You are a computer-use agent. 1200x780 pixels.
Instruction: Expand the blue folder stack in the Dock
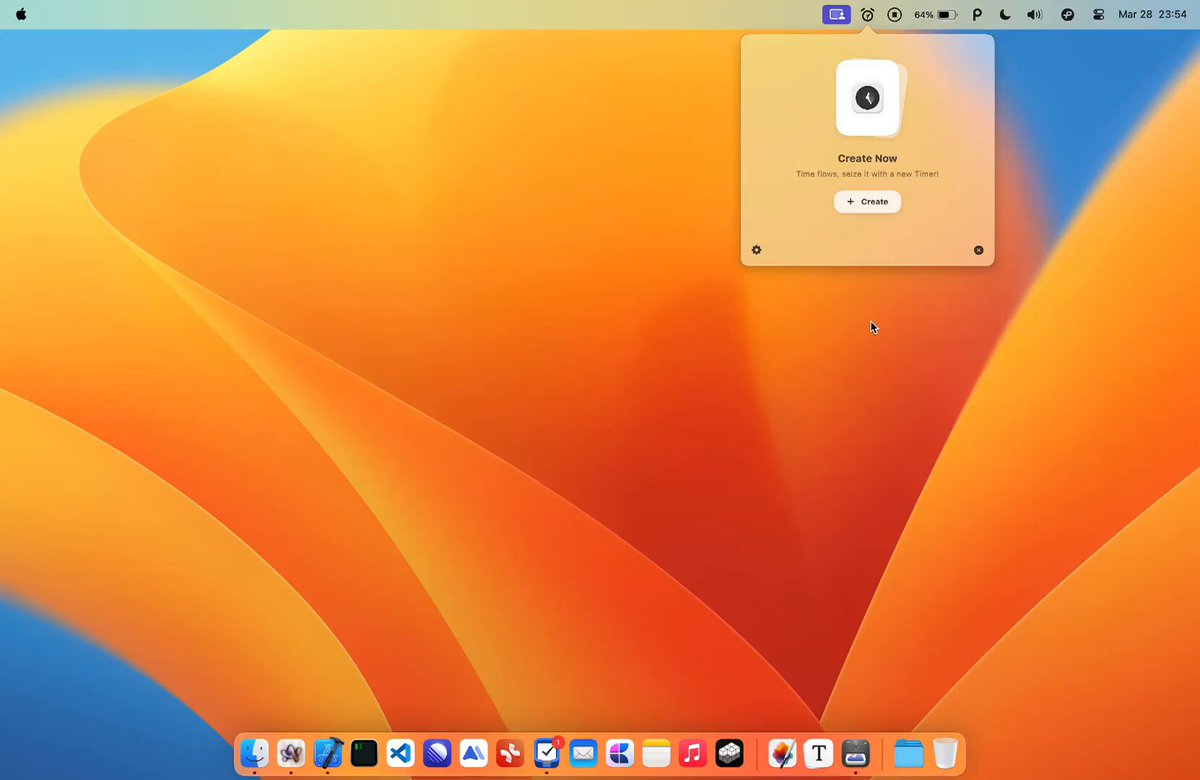click(908, 752)
